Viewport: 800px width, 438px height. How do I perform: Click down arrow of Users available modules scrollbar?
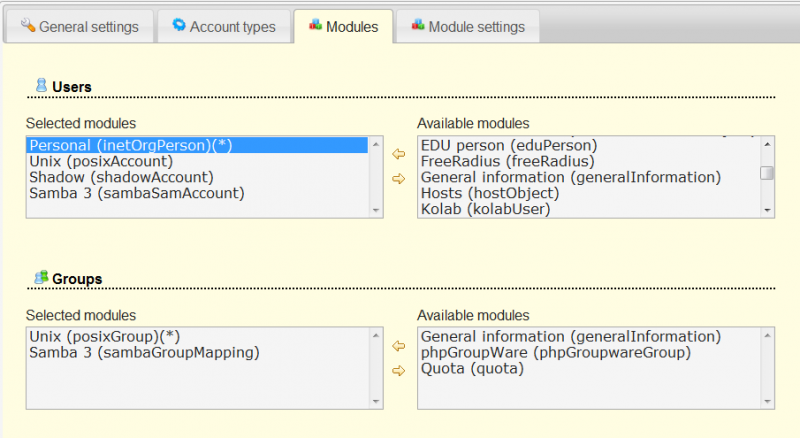[767, 210]
